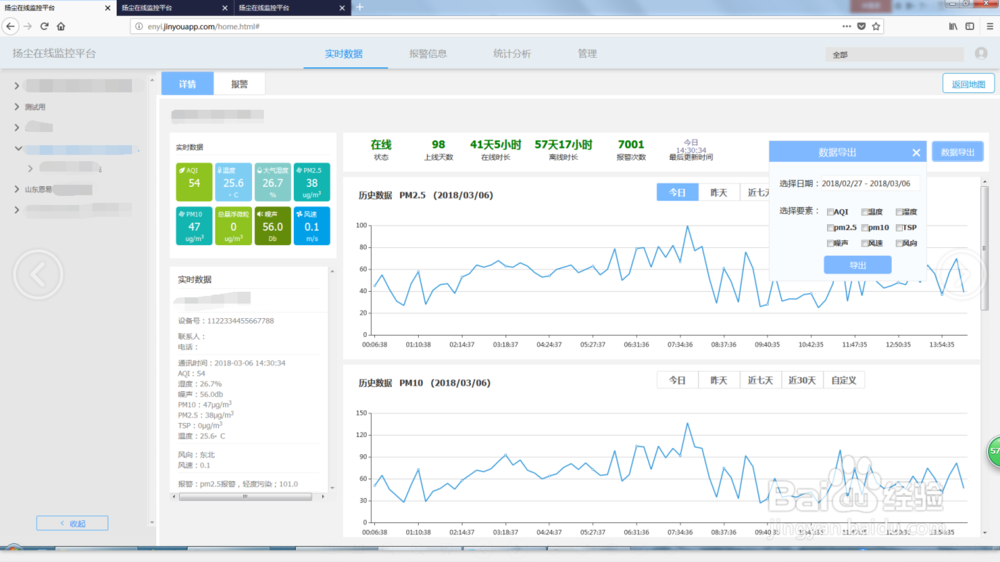This screenshot has height=562, width=1000.
Task: Select 昨天 for the PM2.5 chart
Action: [x=719, y=193]
